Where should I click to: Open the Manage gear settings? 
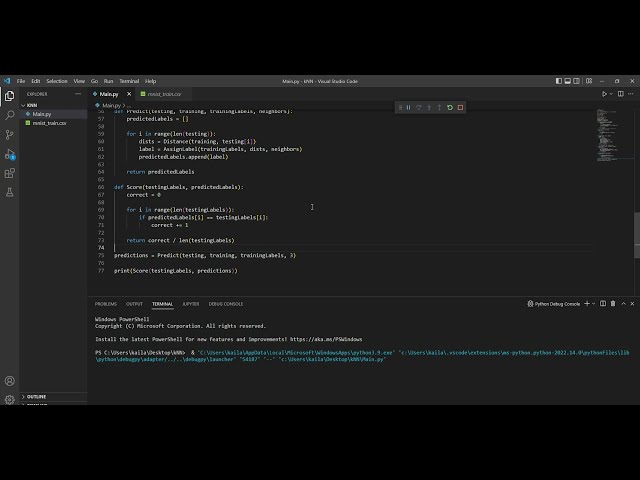pyautogui.click(x=9, y=400)
